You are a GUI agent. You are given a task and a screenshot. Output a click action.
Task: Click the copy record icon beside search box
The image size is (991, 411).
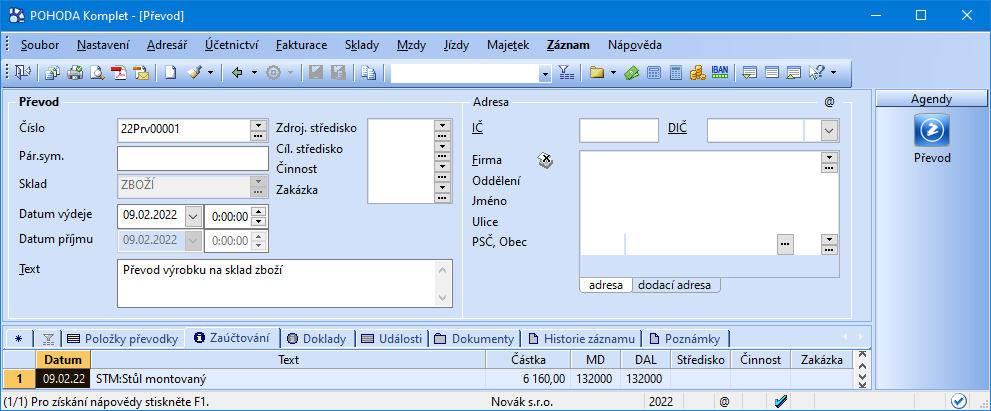(x=368, y=73)
